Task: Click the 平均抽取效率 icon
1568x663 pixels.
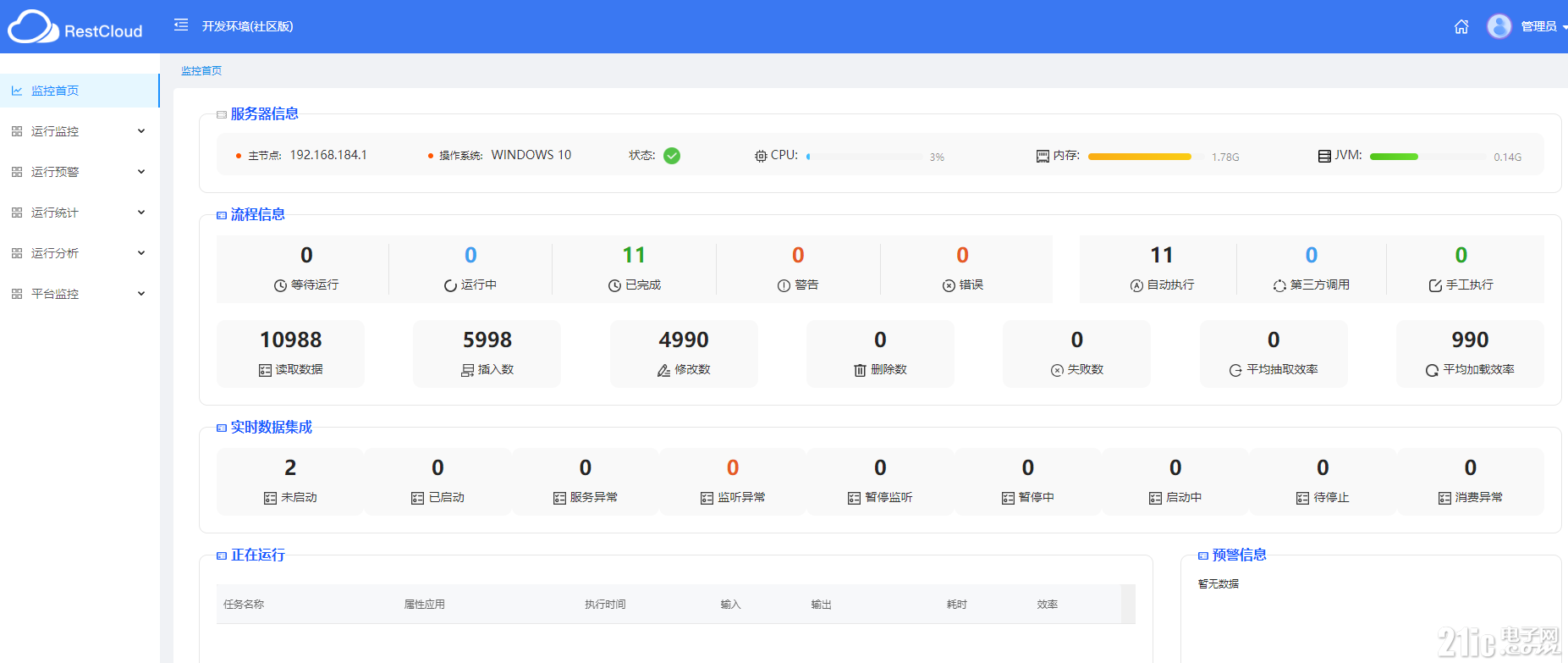Action: tap(1235, 370)
